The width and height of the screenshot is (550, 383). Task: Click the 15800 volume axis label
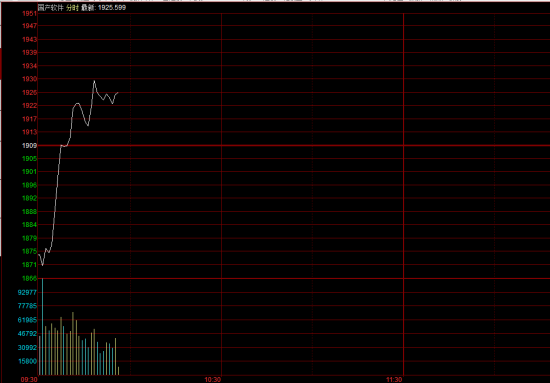pyautogui.click(x=27, y=361)
